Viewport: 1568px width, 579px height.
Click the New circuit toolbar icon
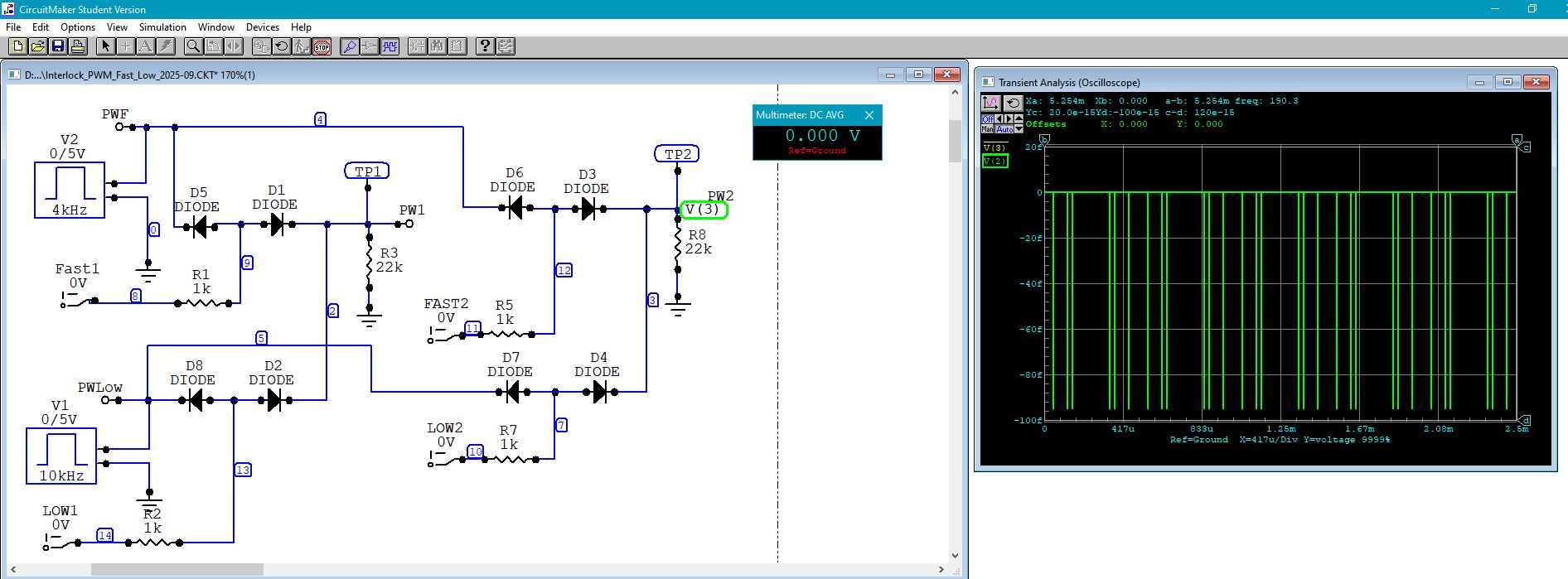[18, 46]
